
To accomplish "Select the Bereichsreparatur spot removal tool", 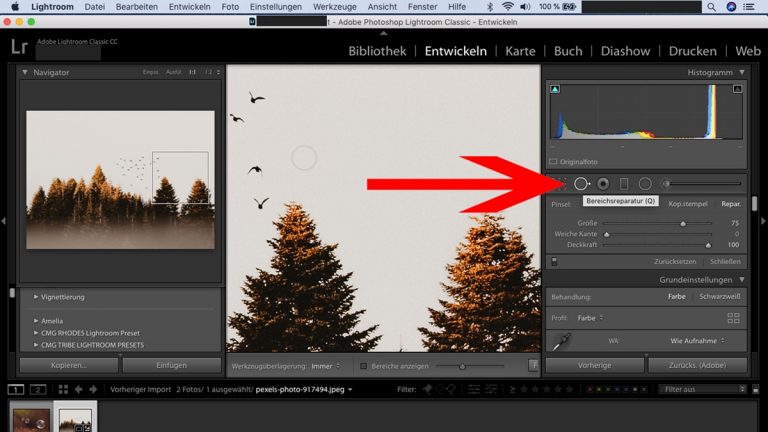I will click(580, 183).
